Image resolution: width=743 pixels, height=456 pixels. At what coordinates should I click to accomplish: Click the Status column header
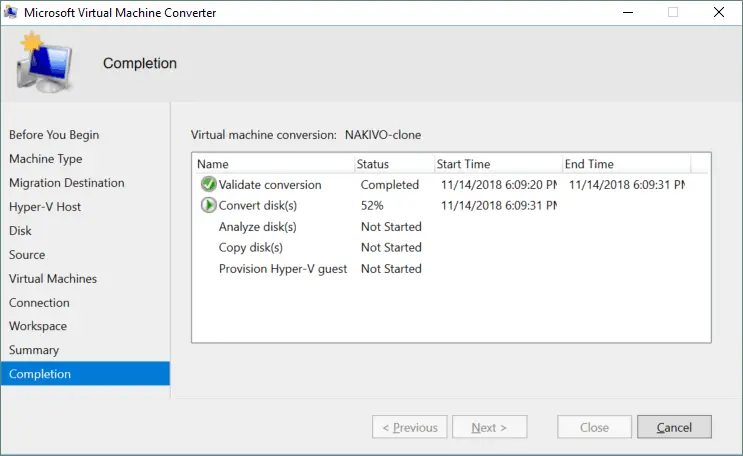pos(394,164)
